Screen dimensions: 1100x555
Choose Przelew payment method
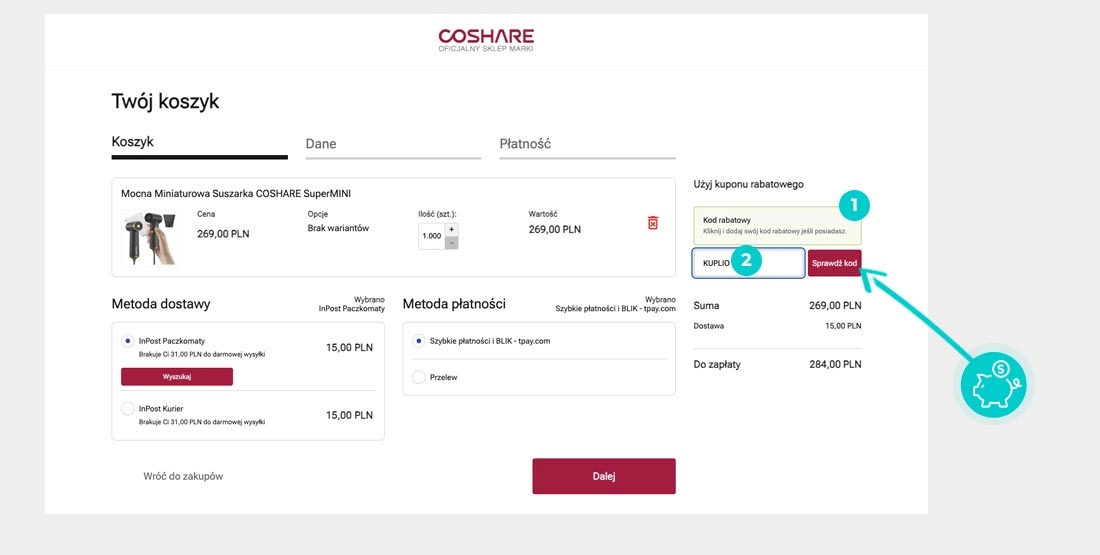point(419,377)
